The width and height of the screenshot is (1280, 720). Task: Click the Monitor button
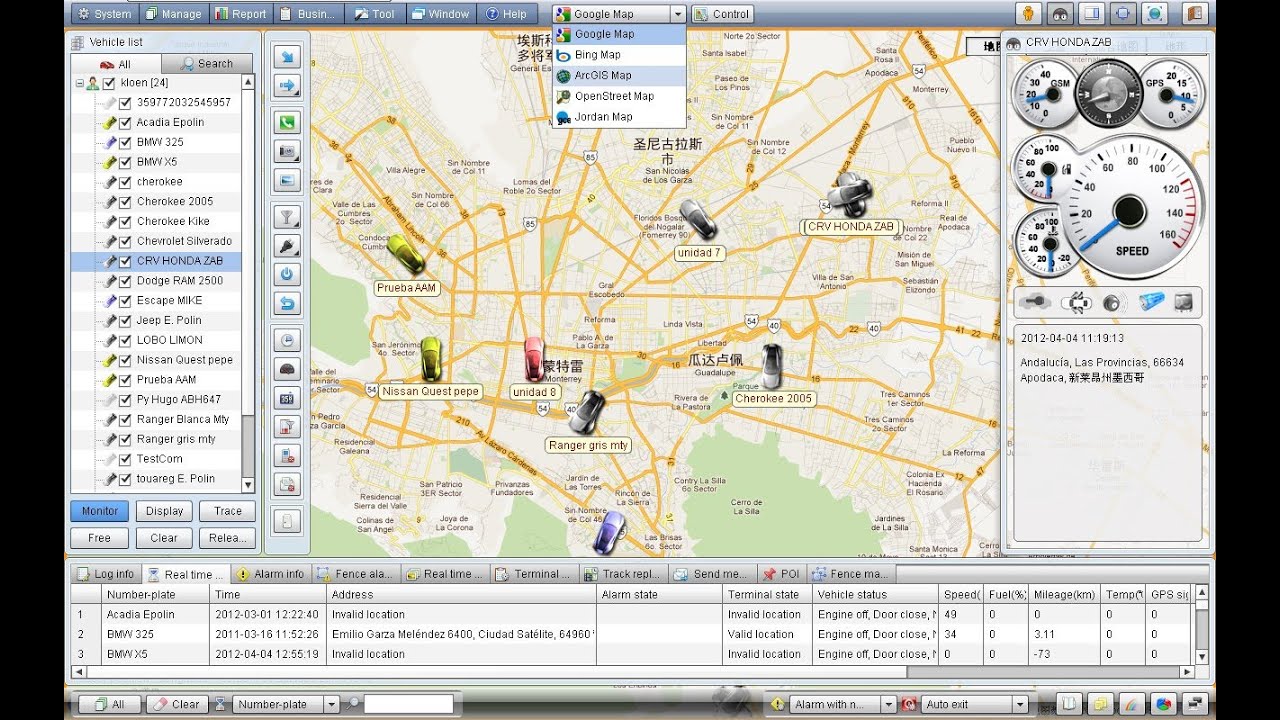(x=100, y=511)
